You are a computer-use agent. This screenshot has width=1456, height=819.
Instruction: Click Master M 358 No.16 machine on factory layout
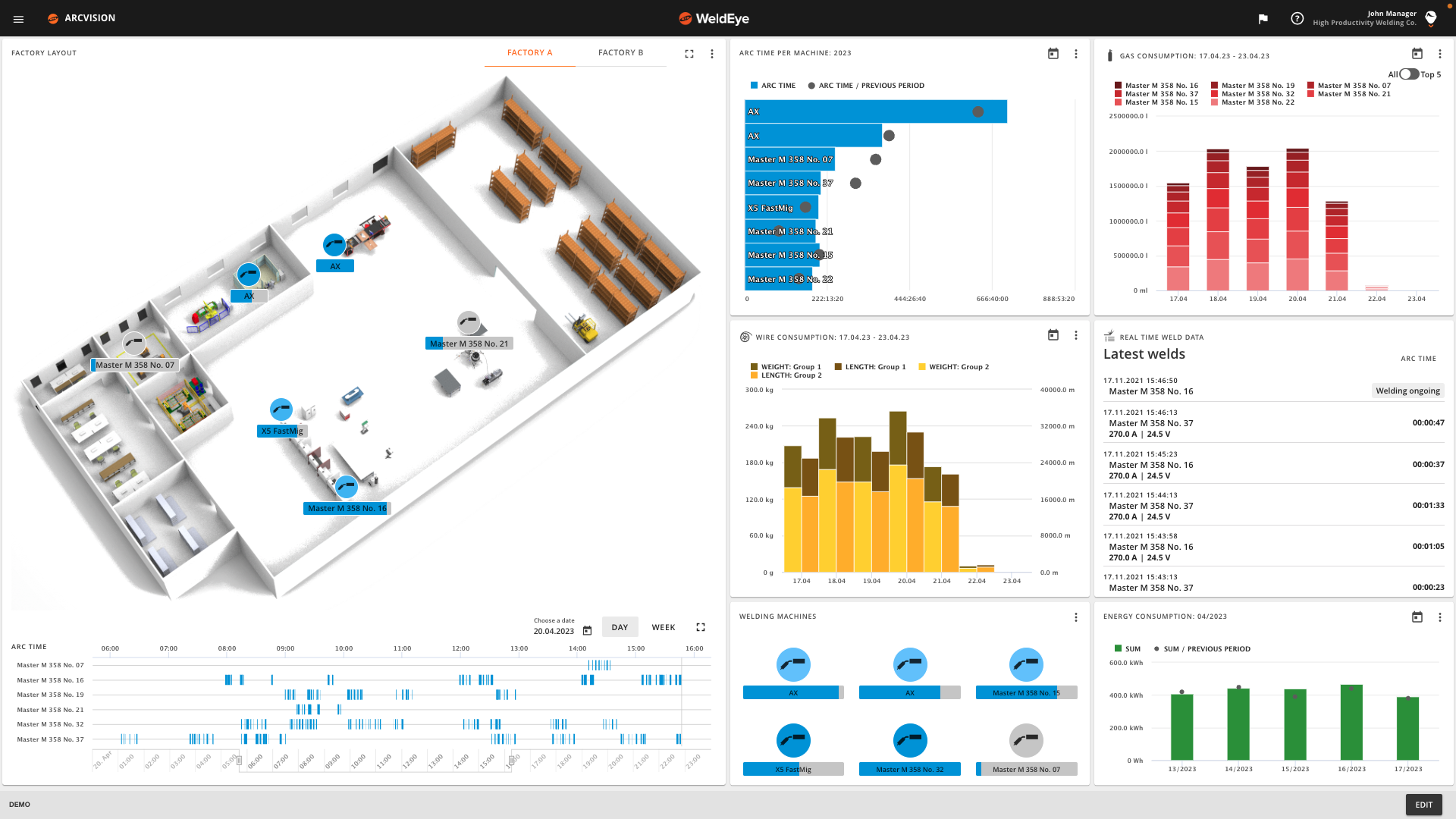(346, 487)
